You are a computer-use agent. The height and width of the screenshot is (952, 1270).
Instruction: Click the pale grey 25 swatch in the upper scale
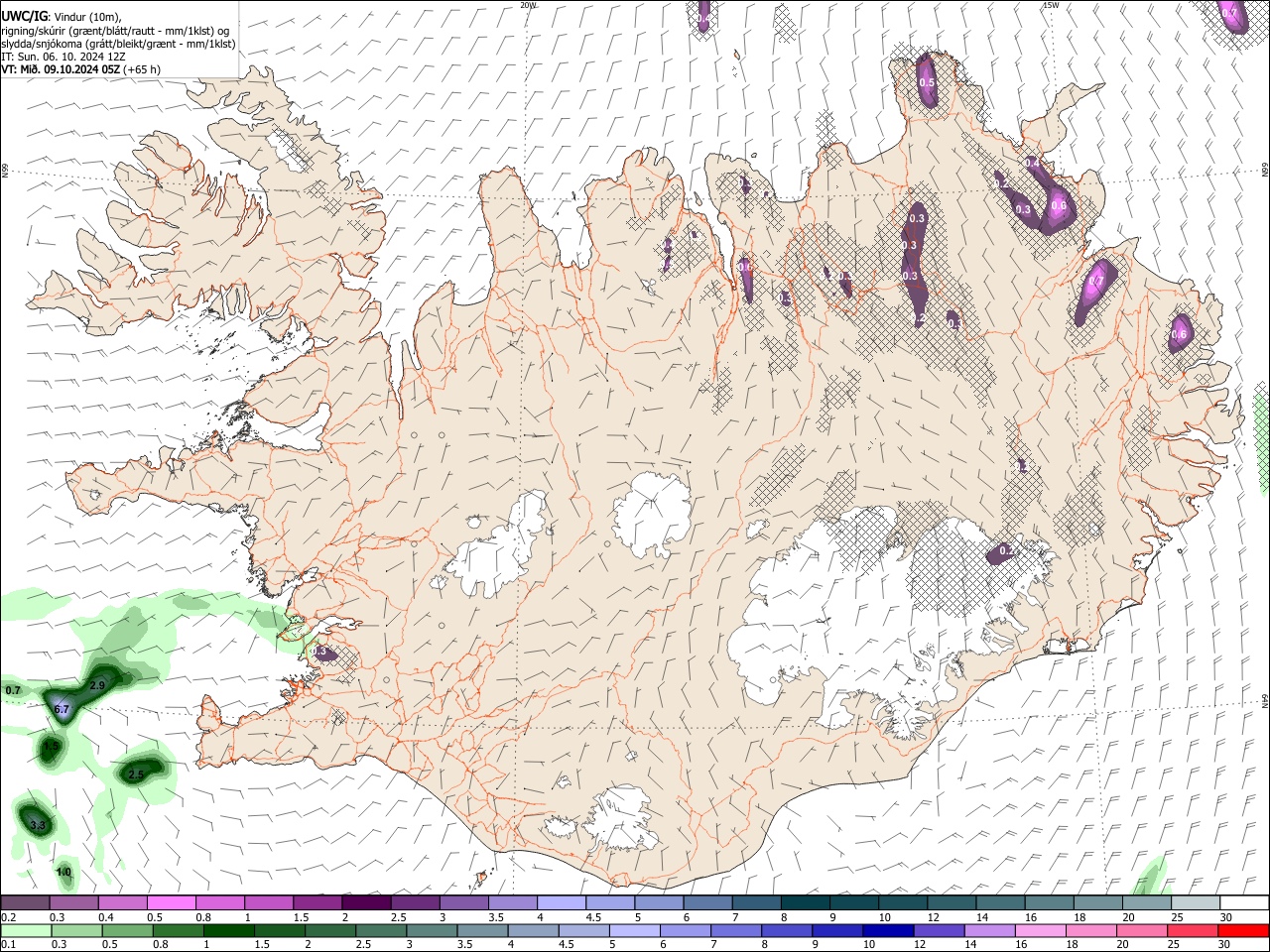(x=1196, y=902)
